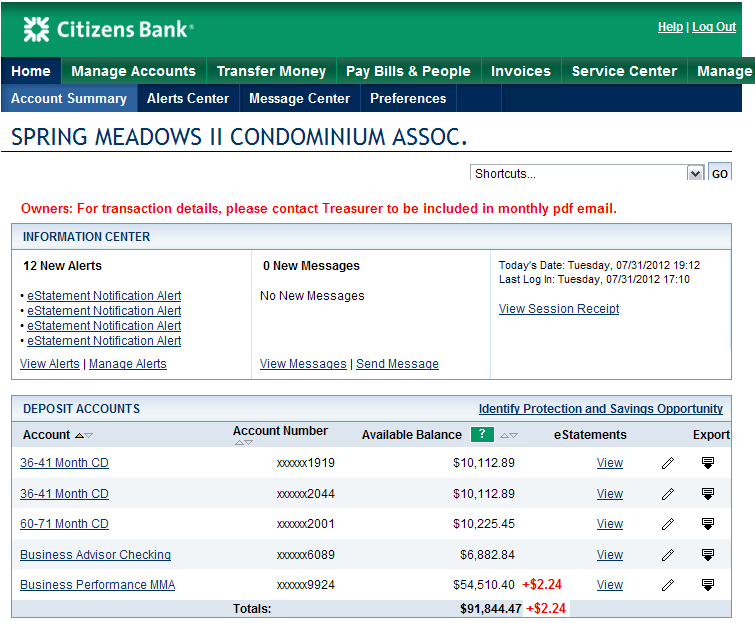Export account xxxxxx1919 using its export icon
This screenshot has height=623, width=755.
point(707,463)
